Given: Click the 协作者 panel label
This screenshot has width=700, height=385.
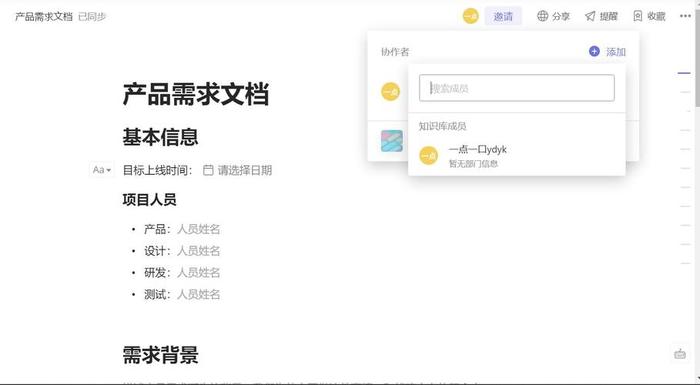Looking at the screenshot, I should coord(395,52).
